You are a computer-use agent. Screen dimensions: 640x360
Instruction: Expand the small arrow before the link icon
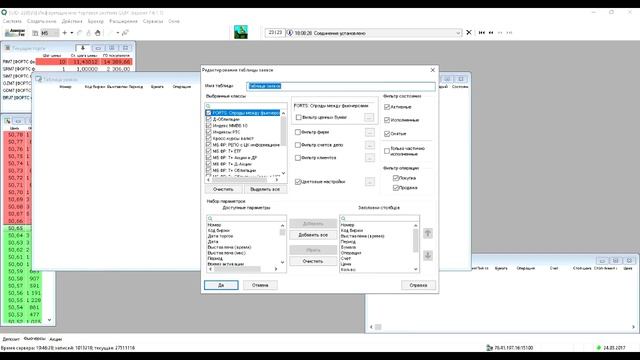[x=118, y=33]
